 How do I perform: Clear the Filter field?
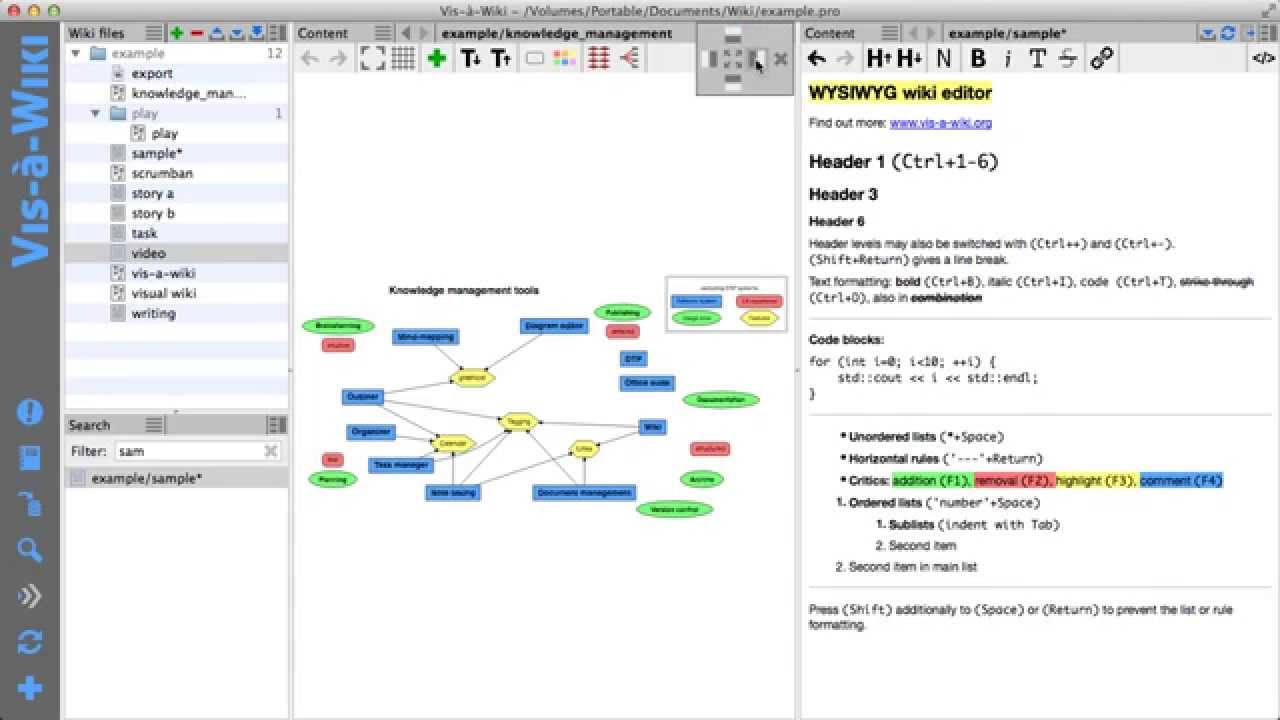[x=271, y=451]
